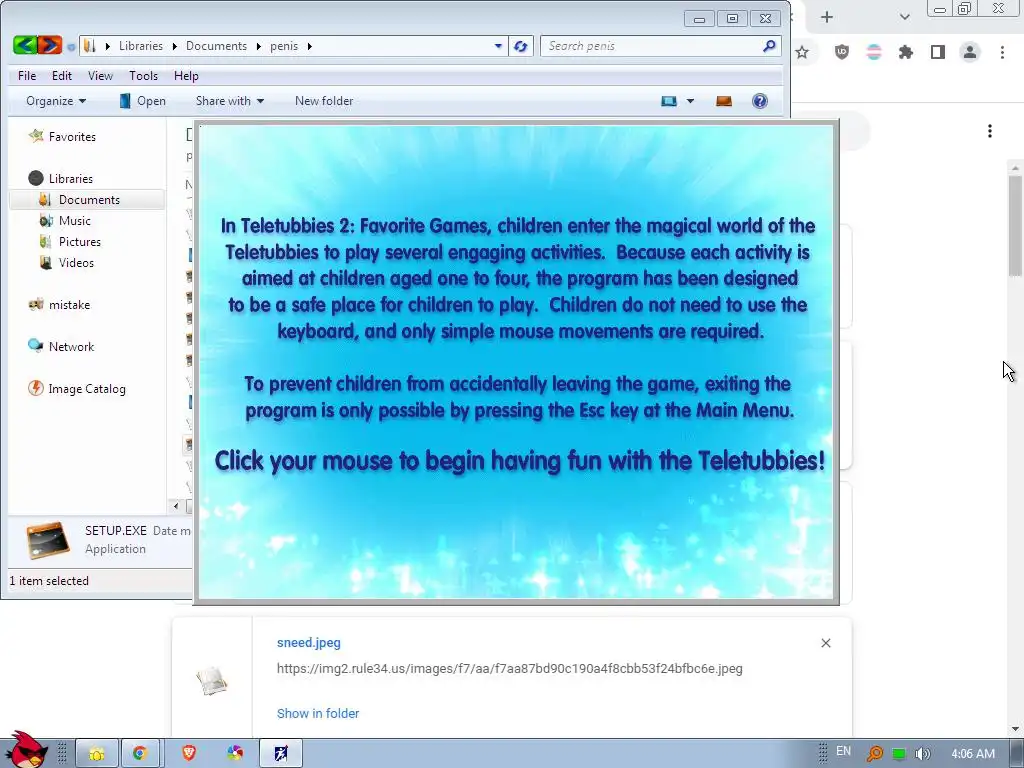Select the Music library
Screen dimensions: 1024x768
point(74,221)
